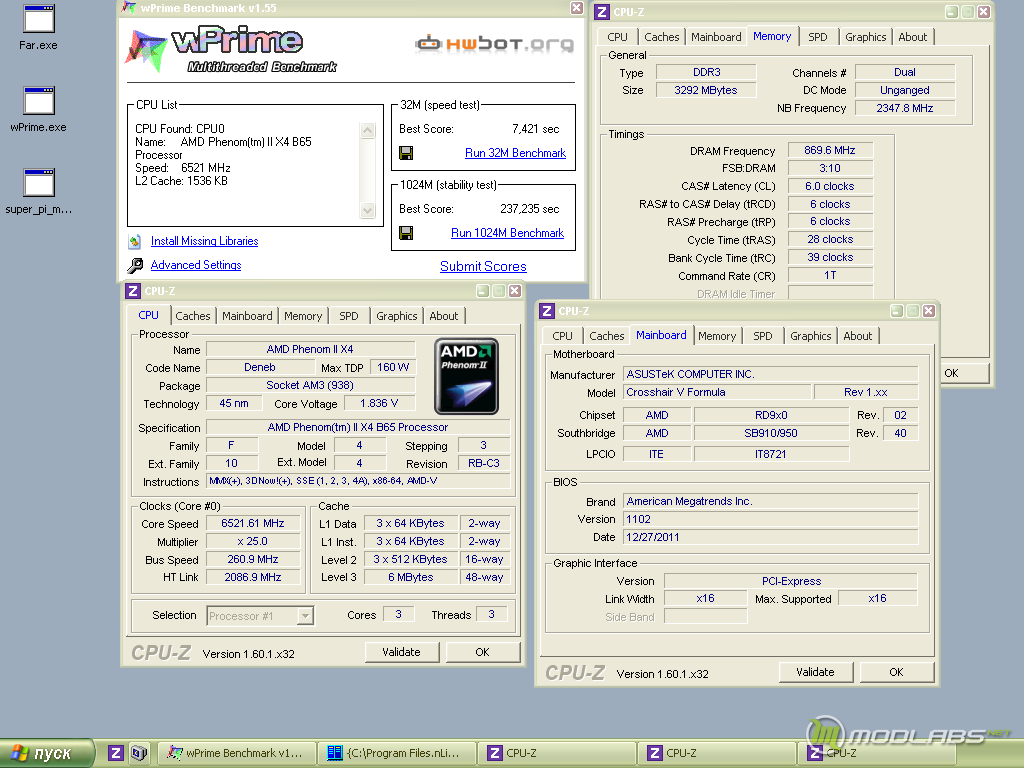Viewport: 1024px width, 768px height.
Task: Open the Install Missing Libraries link
Action: (204, 241)
